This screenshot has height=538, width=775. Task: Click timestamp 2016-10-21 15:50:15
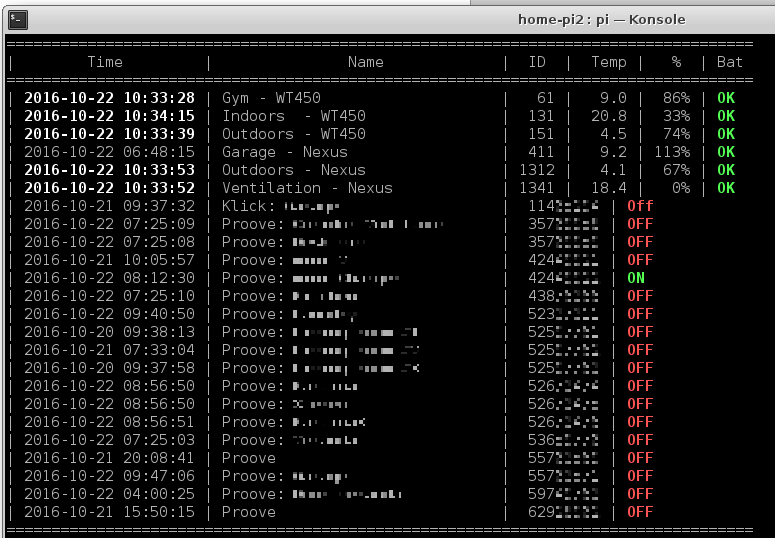(x=109, y=512)
